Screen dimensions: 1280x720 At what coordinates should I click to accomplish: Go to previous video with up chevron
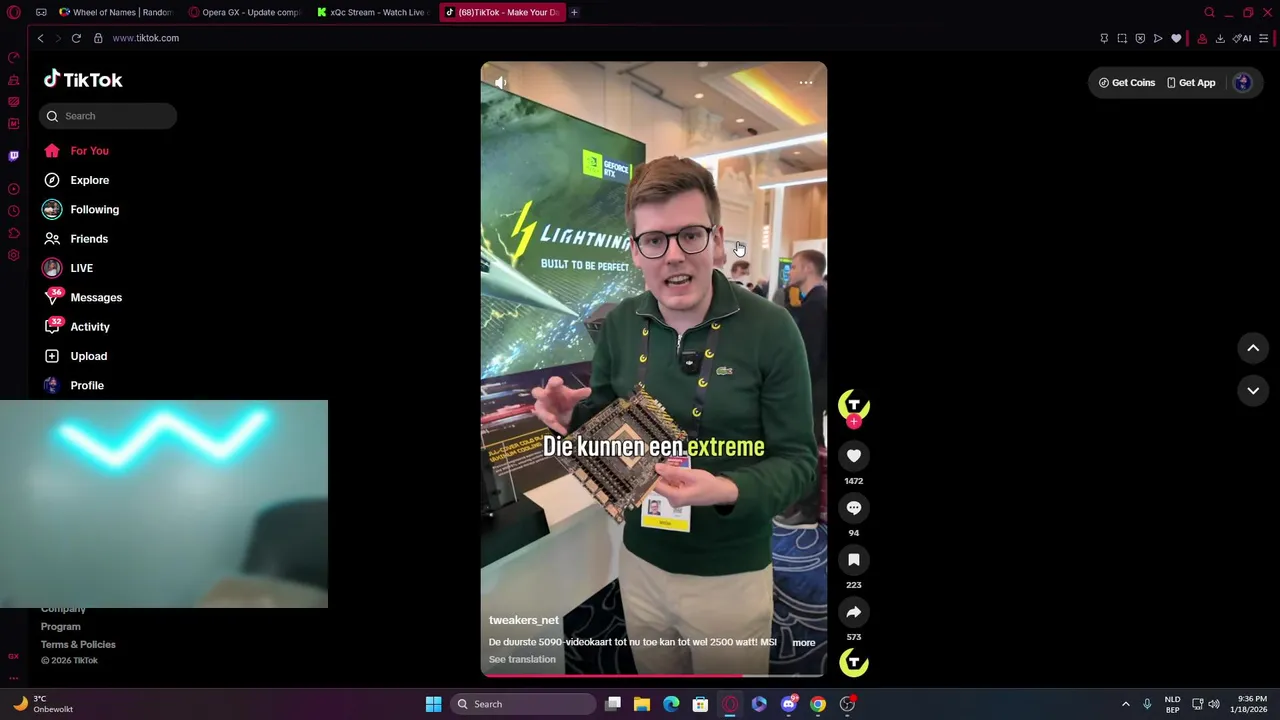pos(1253,348)
